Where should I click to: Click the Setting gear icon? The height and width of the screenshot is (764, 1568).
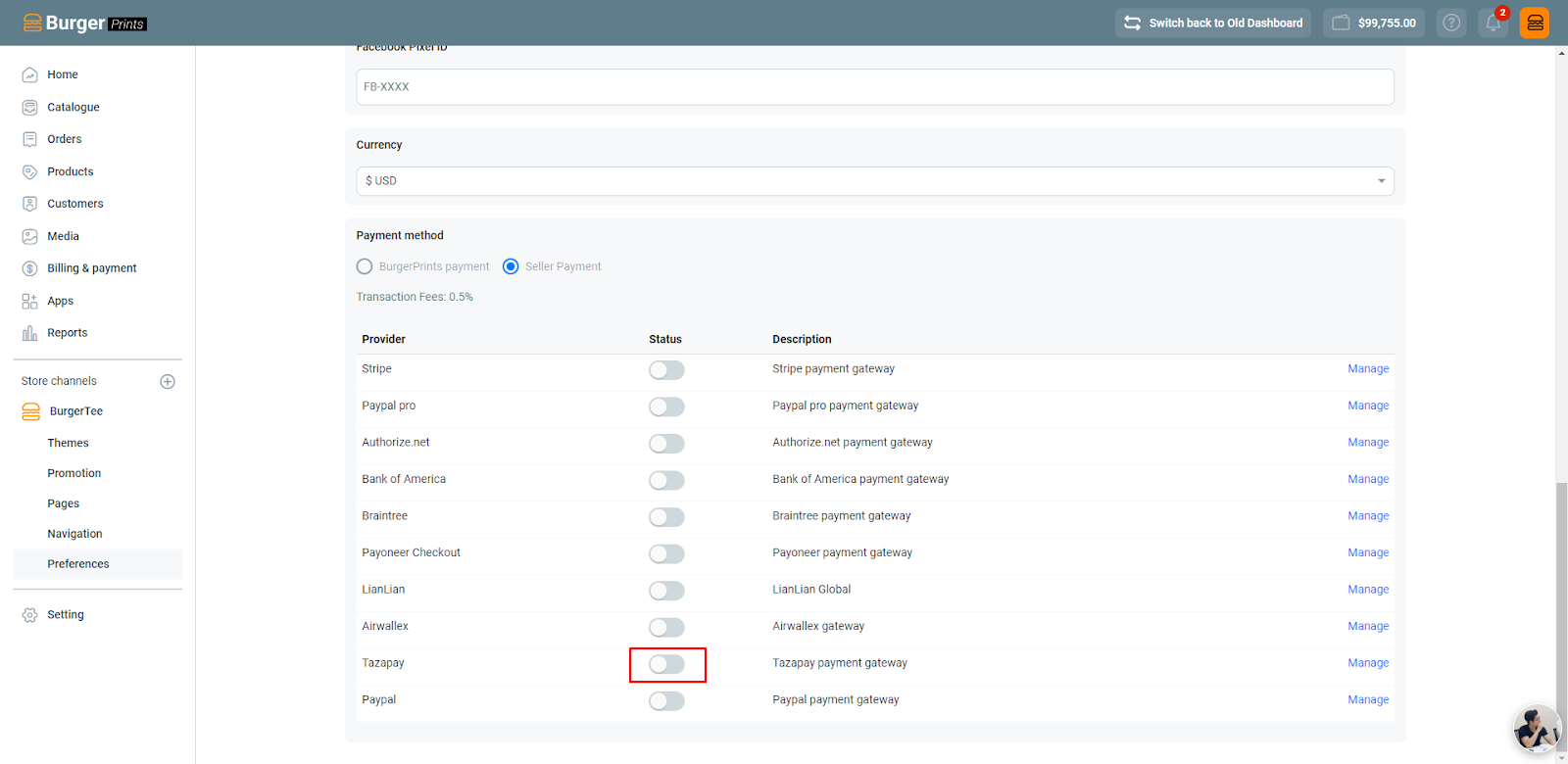[x=29, y=615]
